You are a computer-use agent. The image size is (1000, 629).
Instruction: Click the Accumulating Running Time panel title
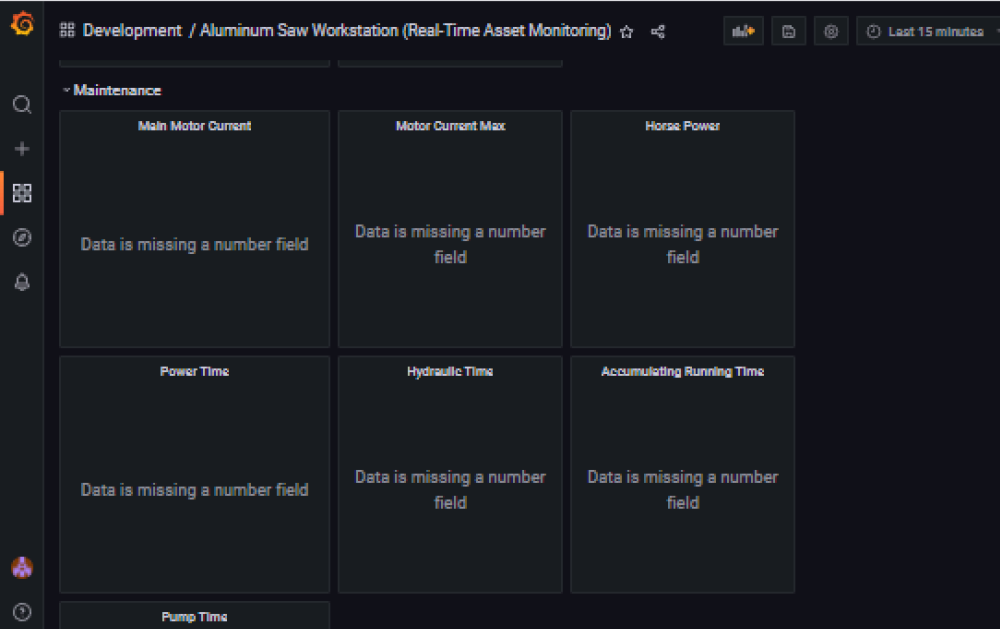(682, 372)
